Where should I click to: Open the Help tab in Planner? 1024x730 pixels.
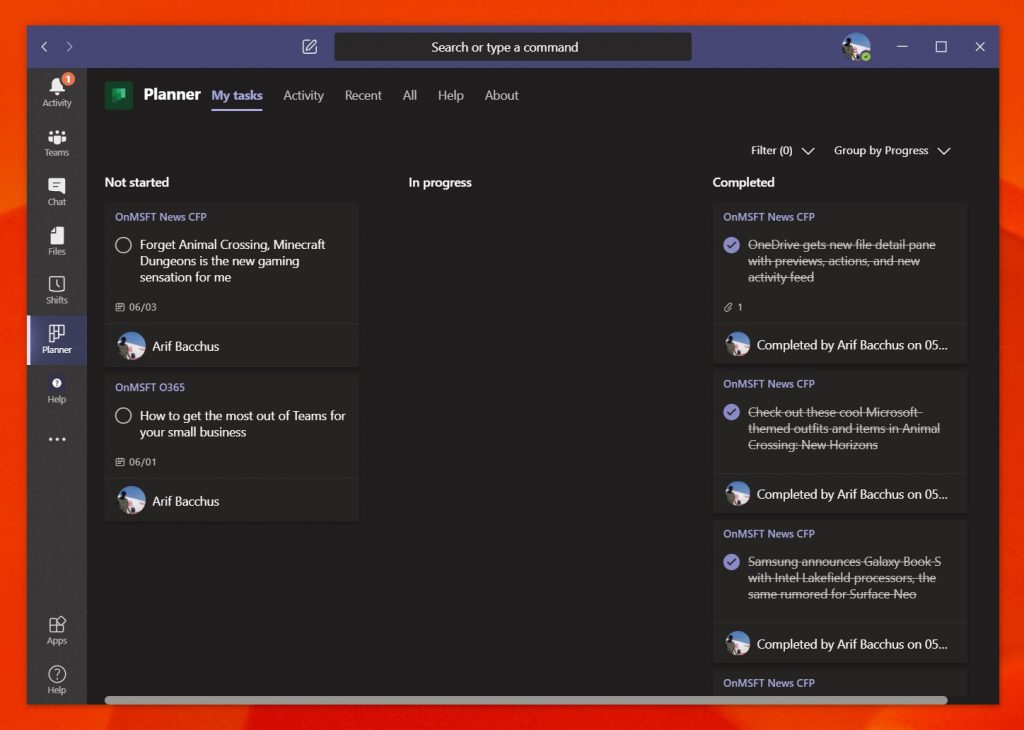click(x=451, y=95)
